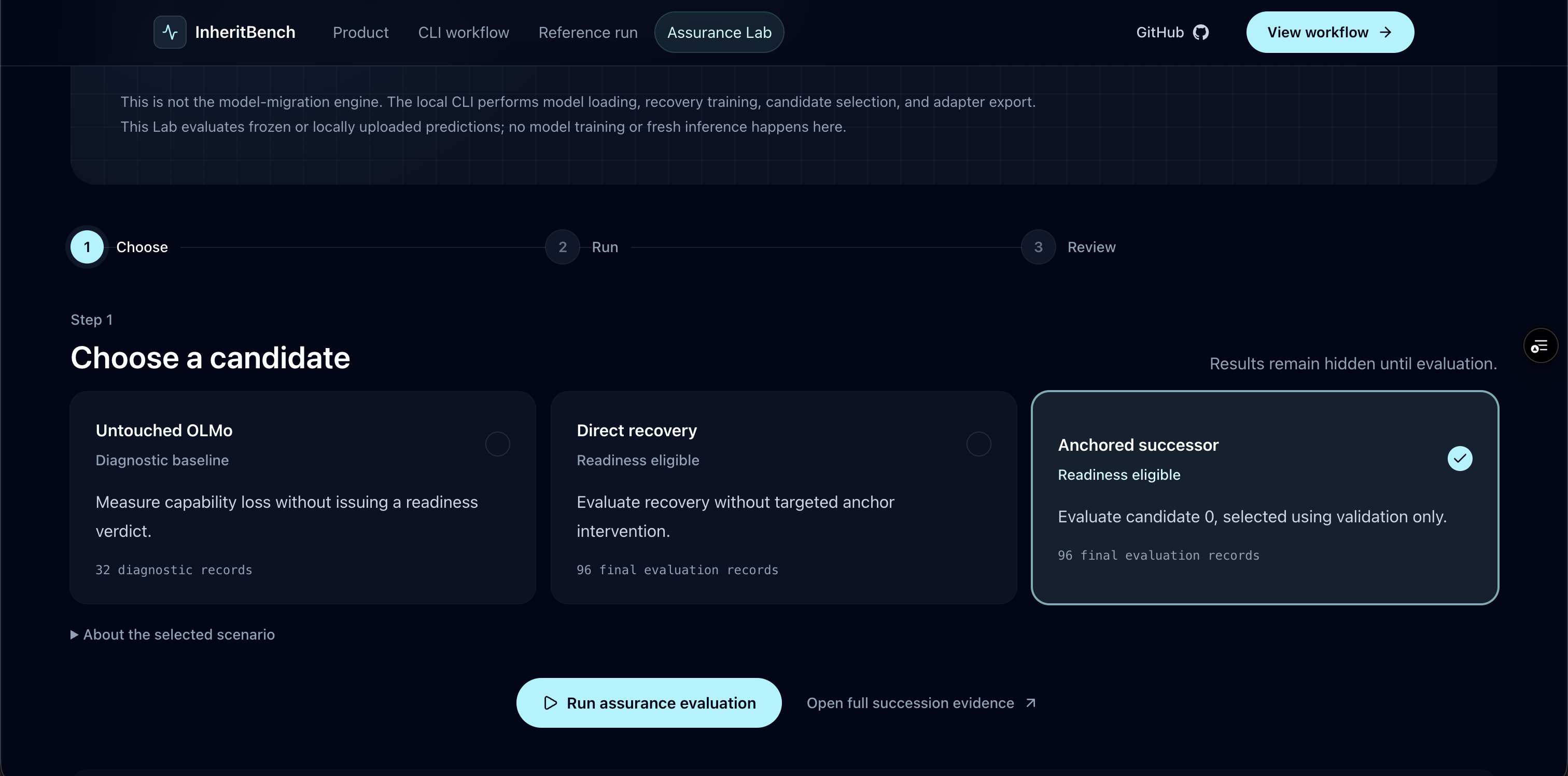The image size is (1568, 776).
Task: Click This Lab evaluates frozen predictions sentence
Action: click(x=483, y=127)
